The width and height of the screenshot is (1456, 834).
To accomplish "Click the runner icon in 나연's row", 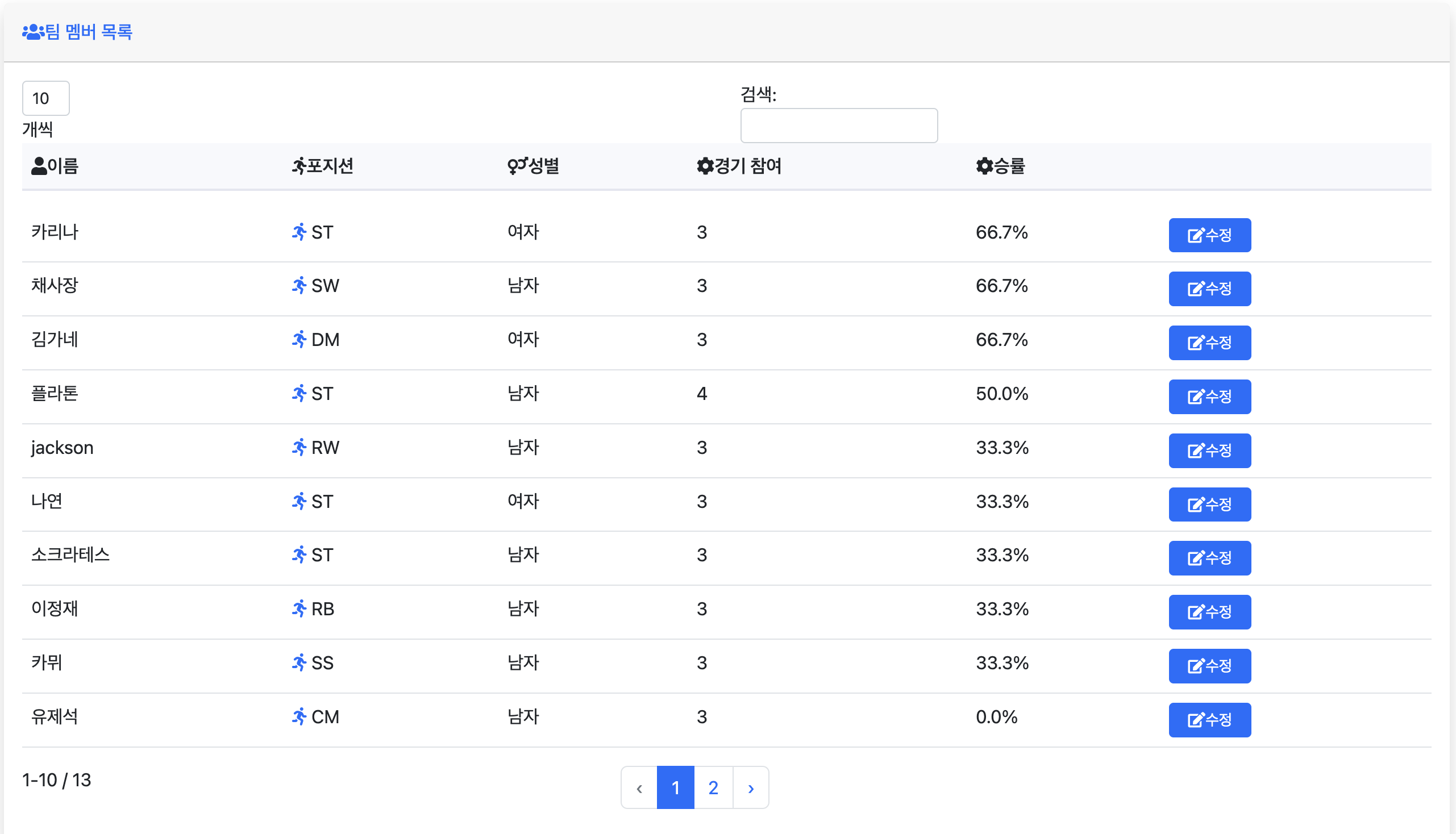I will point(299,501).
